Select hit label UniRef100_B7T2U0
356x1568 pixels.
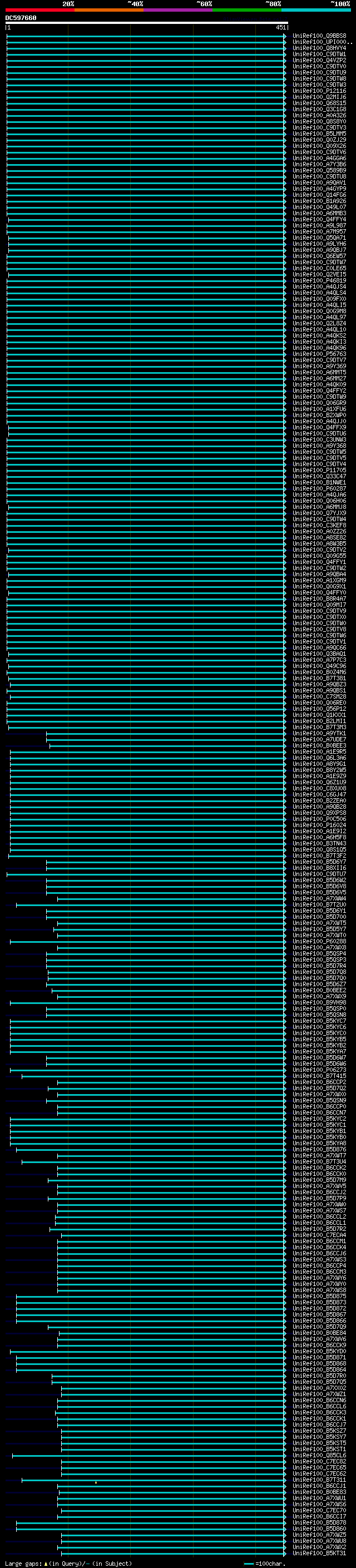[319, 904]
